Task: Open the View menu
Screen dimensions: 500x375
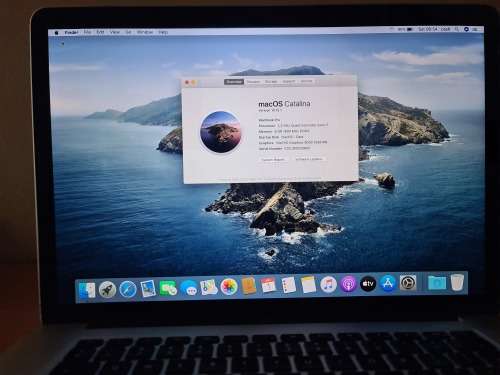Action: tap(115, 32)
